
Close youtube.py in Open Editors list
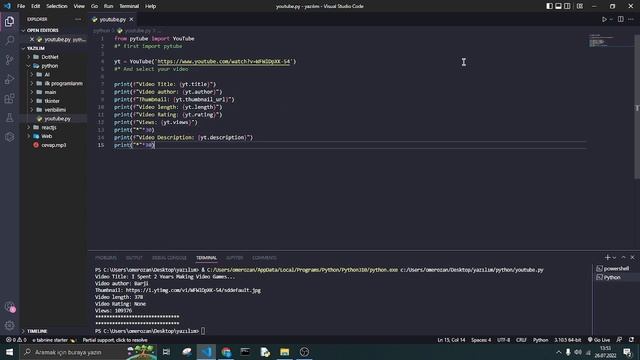(32, 39)
